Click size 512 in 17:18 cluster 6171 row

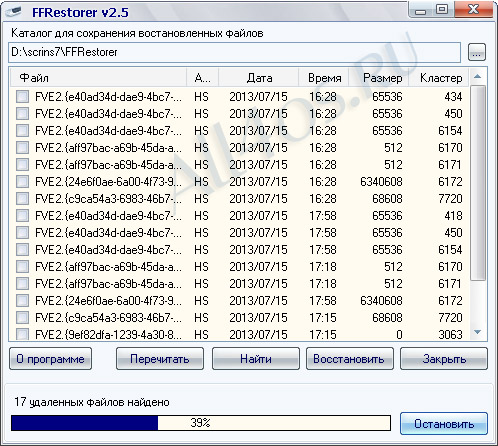coord(393,284)
